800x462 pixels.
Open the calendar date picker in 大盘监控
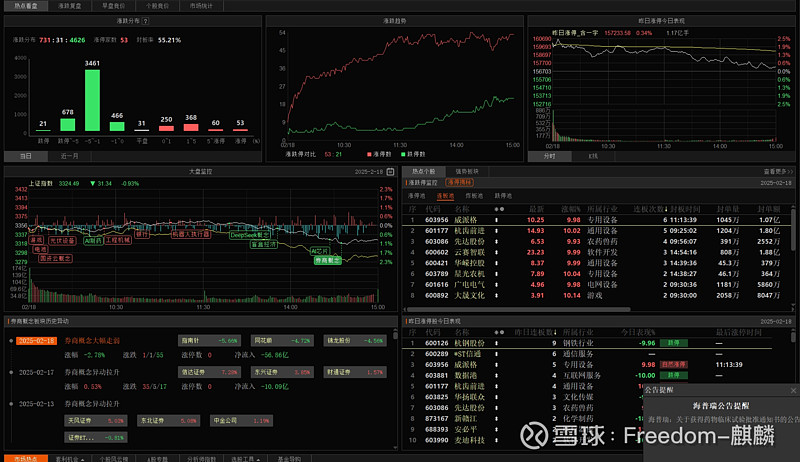point(390,172)
